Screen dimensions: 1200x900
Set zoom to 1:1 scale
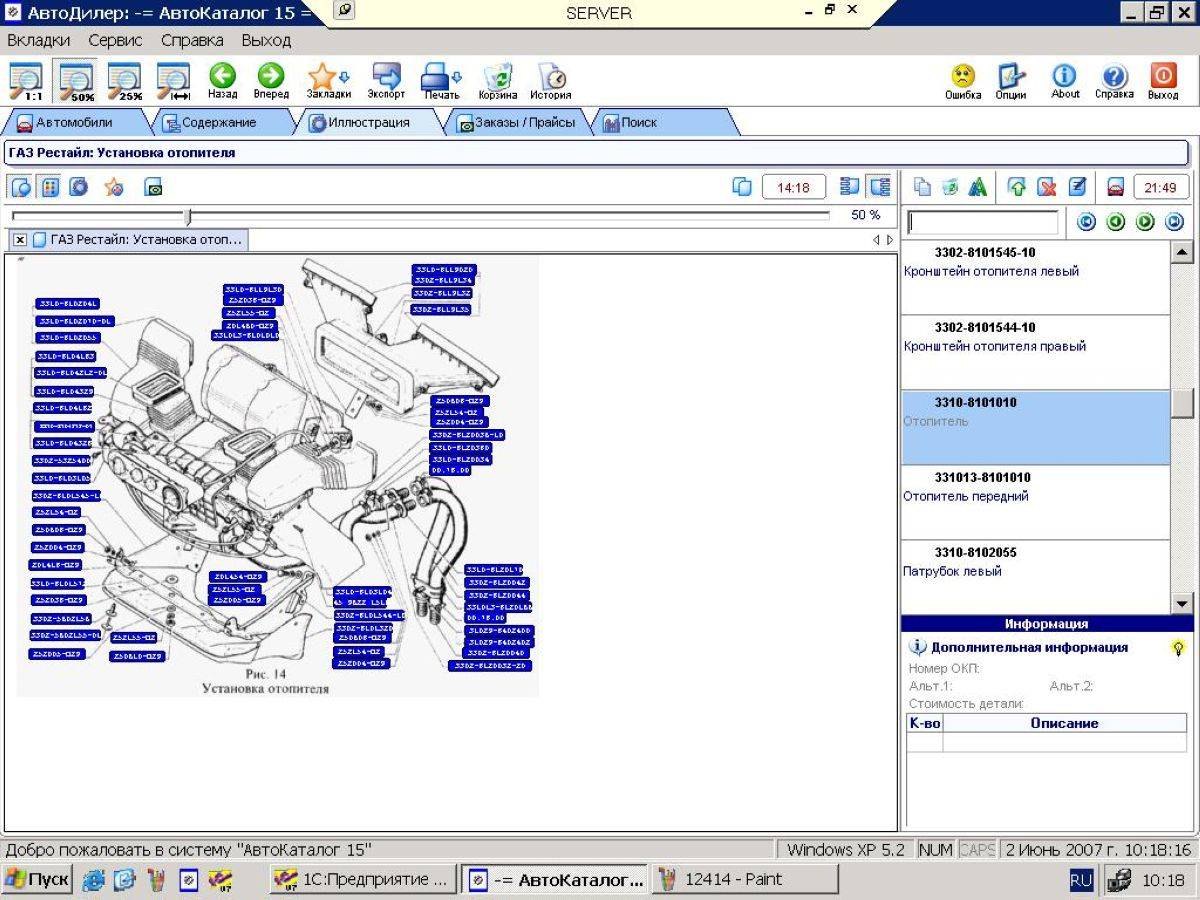(x=25, y=79)
